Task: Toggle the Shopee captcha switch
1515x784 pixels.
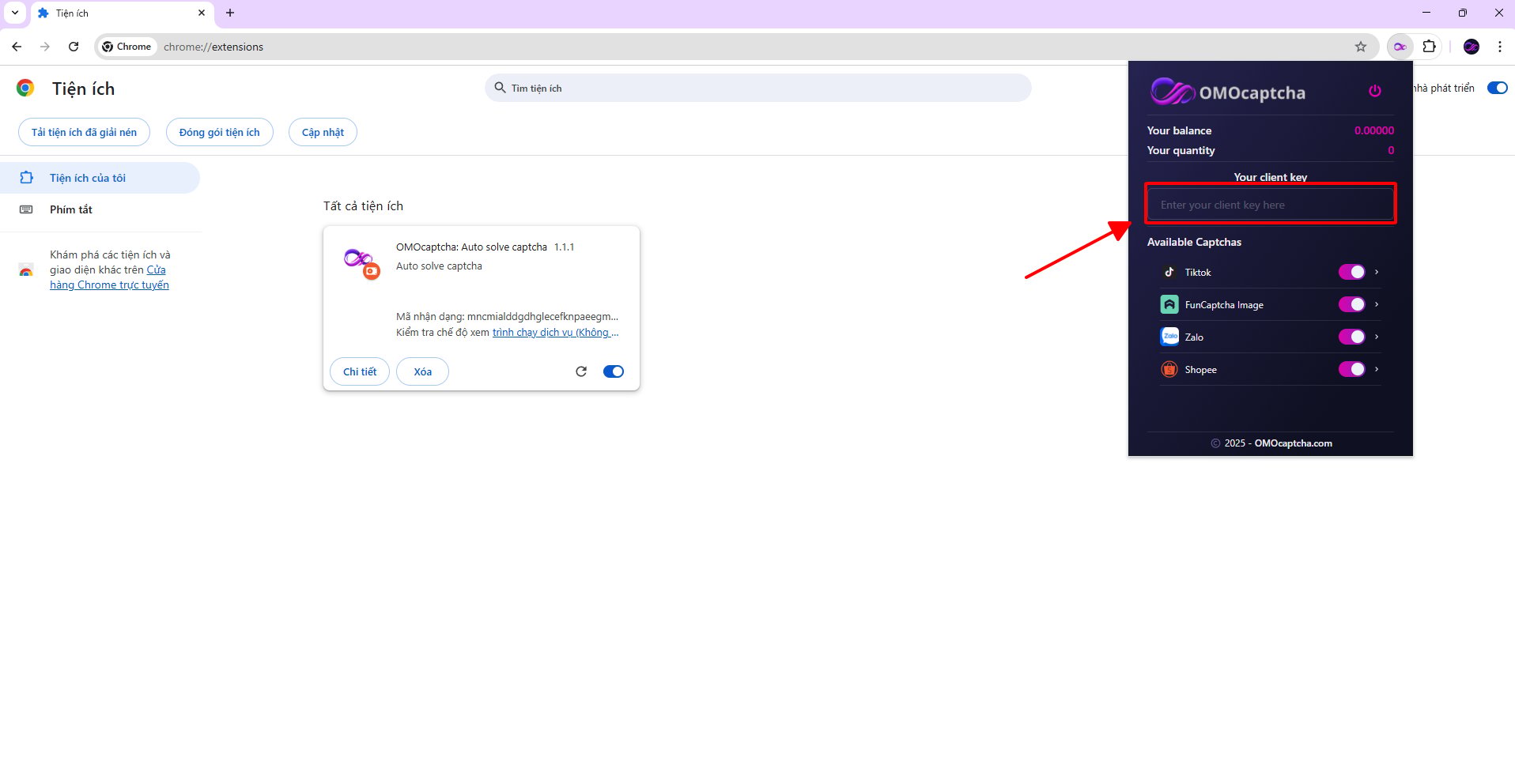Action: 1351,369
